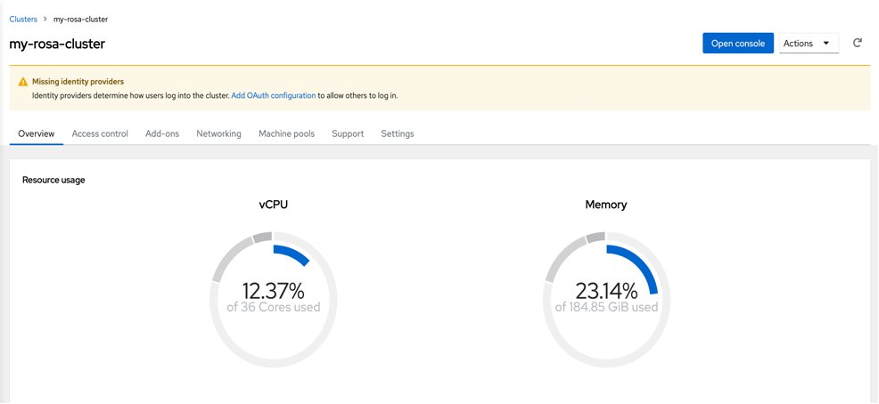Open the Actions dropdown menu
This screenshot has width=879, height=404.
click(x=807, y=44)
